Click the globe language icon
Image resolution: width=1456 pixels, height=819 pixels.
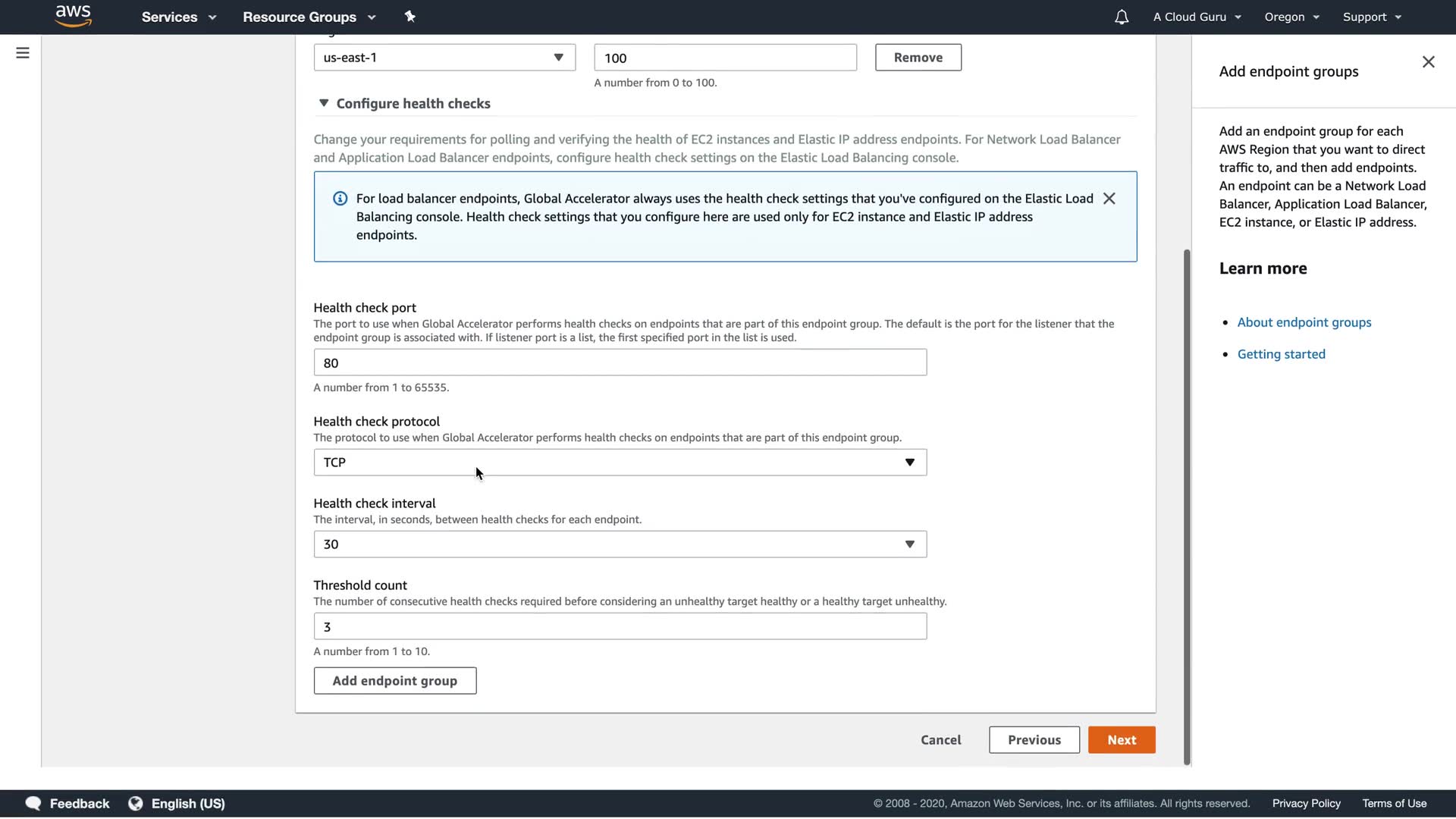click(x=136, y=803)
